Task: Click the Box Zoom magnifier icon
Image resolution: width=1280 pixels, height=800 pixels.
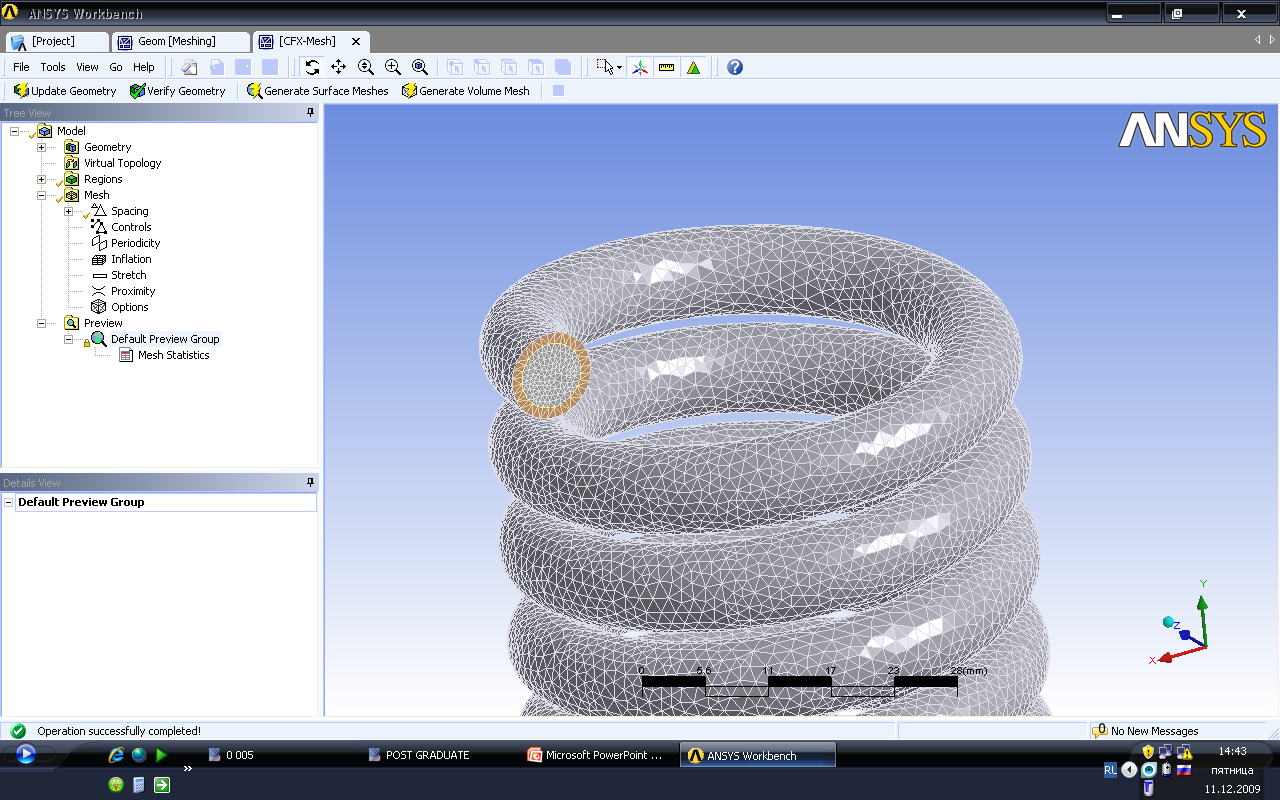Action: click(x=393, y=67)
